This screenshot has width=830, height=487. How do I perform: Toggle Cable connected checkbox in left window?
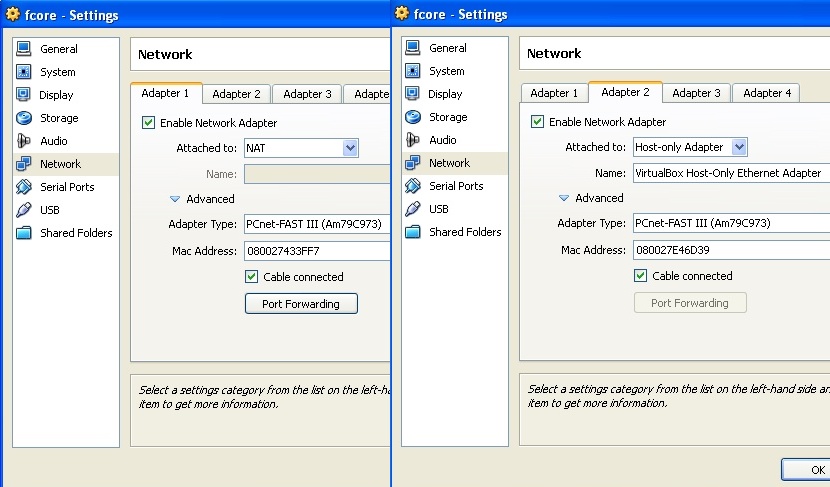(x=251, y=277)
